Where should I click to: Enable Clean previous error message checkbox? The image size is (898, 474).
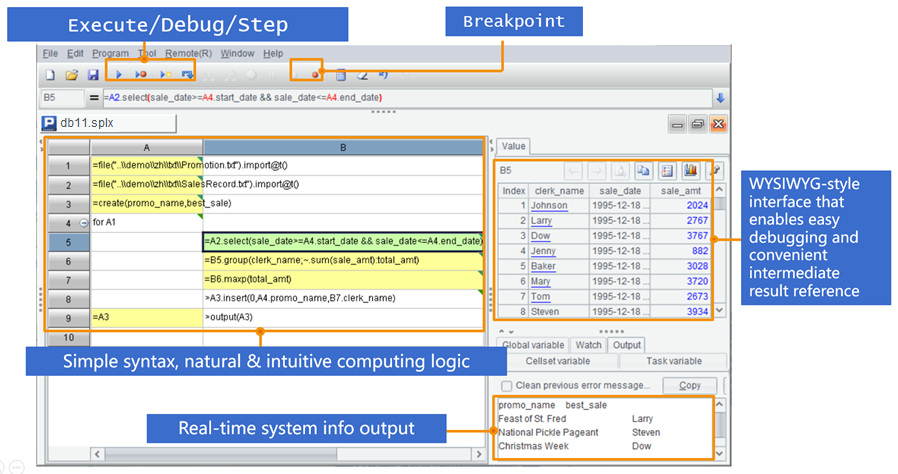click(x=507, y=385)
